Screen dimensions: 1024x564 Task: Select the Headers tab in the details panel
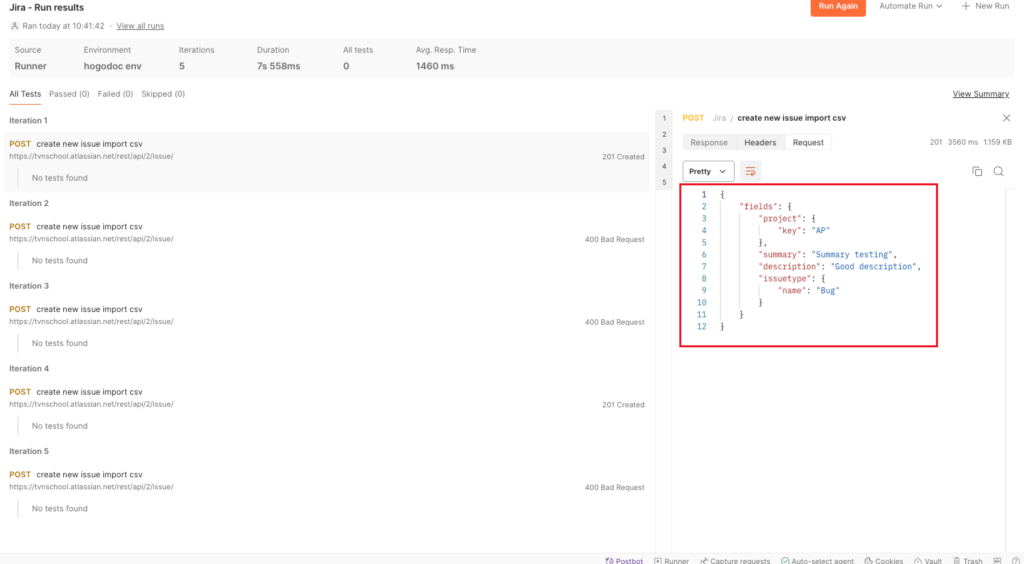(x=760, y=142)
